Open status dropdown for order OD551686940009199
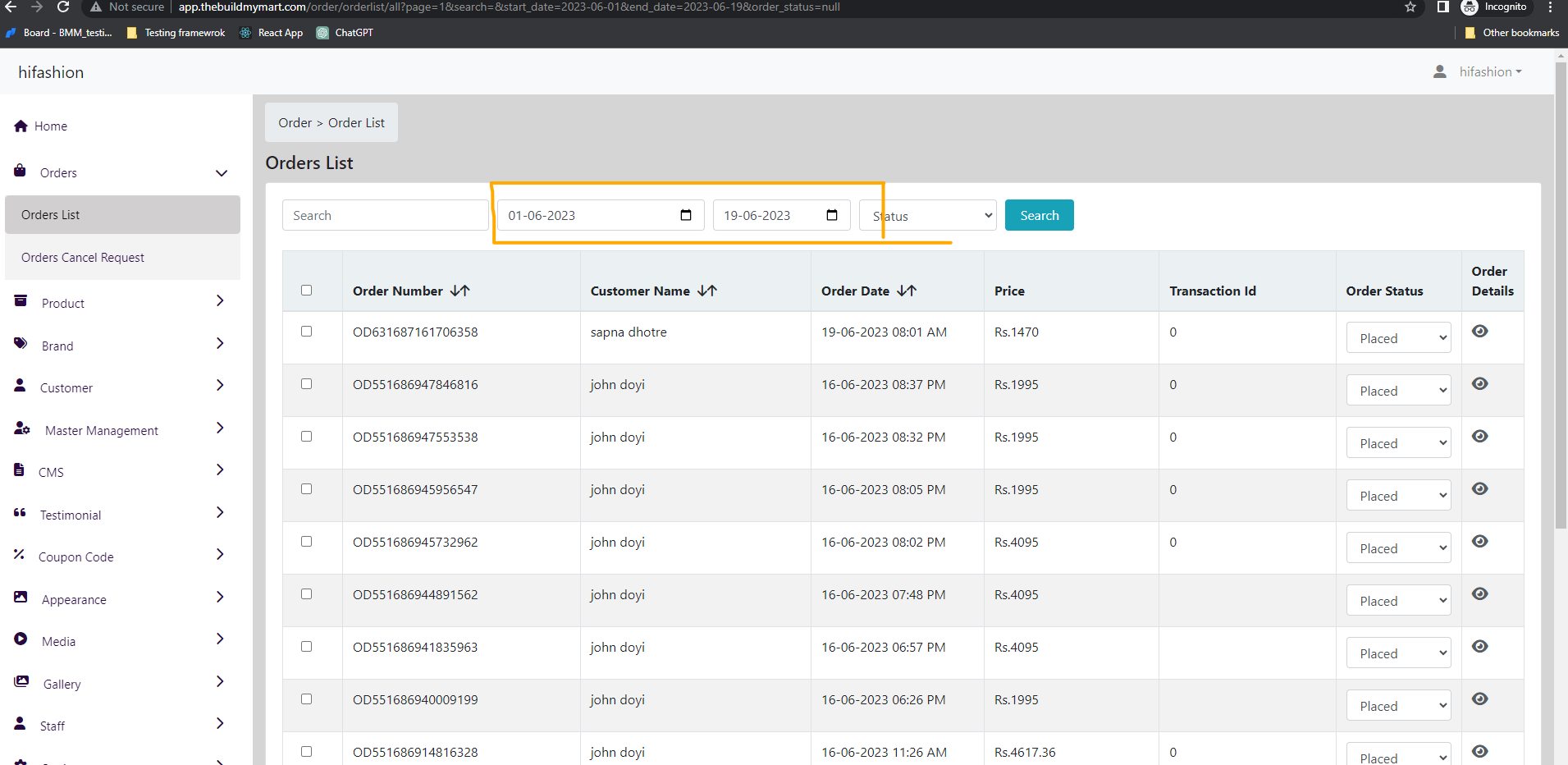This screenshot has height=765, width=1568. click(x=1399, y=705)
